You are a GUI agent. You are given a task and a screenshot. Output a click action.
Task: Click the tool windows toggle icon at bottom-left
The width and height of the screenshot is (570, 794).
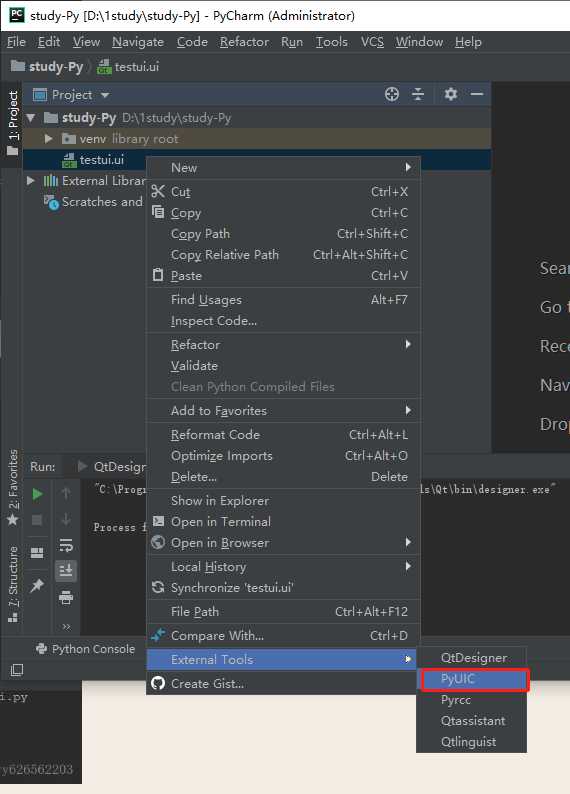[17, 670]
